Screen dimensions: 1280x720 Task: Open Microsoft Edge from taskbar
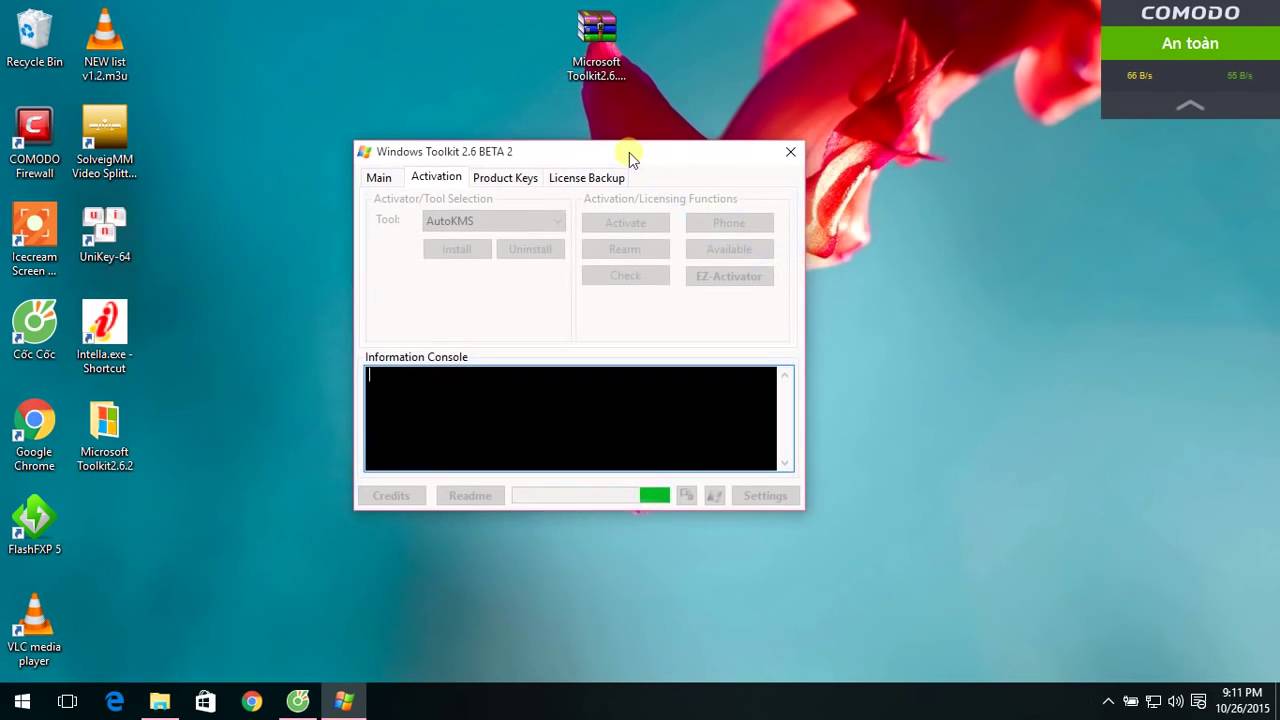pyautogui.click(x=115, y=702)
